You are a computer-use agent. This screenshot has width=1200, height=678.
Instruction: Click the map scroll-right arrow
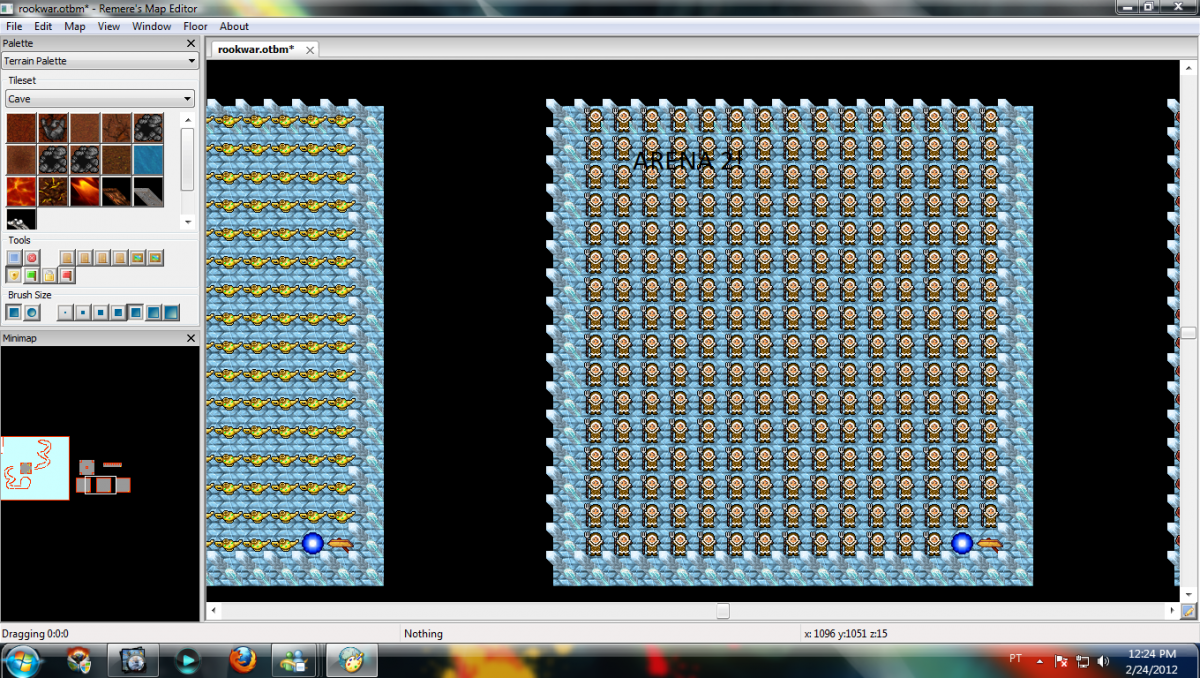(x=1173, y=610)
